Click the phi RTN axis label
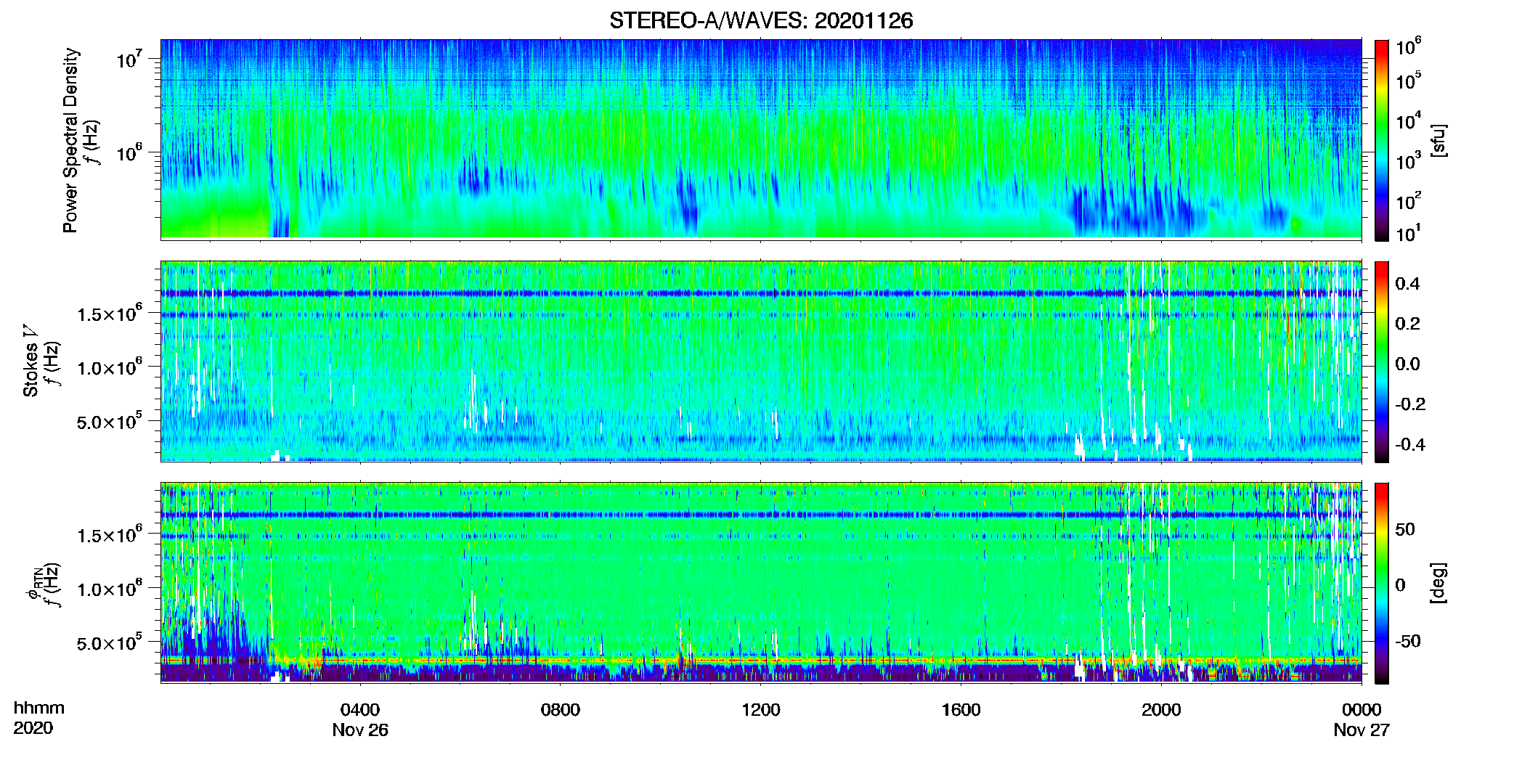 [35, 584]
